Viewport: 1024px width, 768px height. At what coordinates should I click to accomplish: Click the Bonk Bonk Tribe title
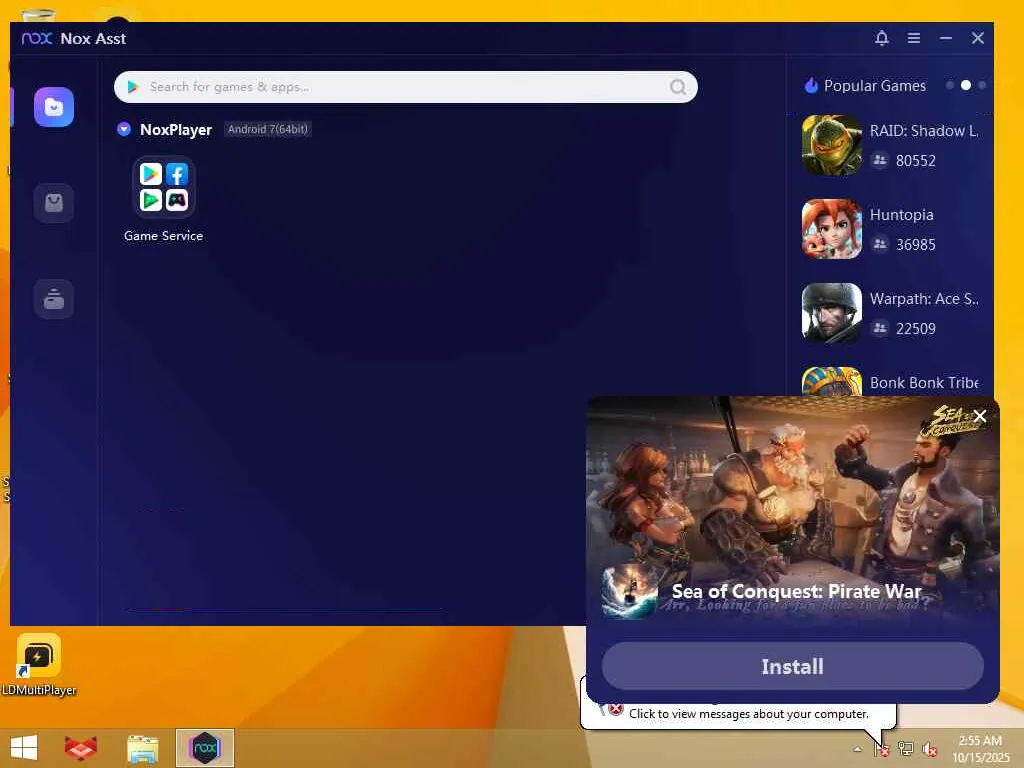click(x=924, y=383)
